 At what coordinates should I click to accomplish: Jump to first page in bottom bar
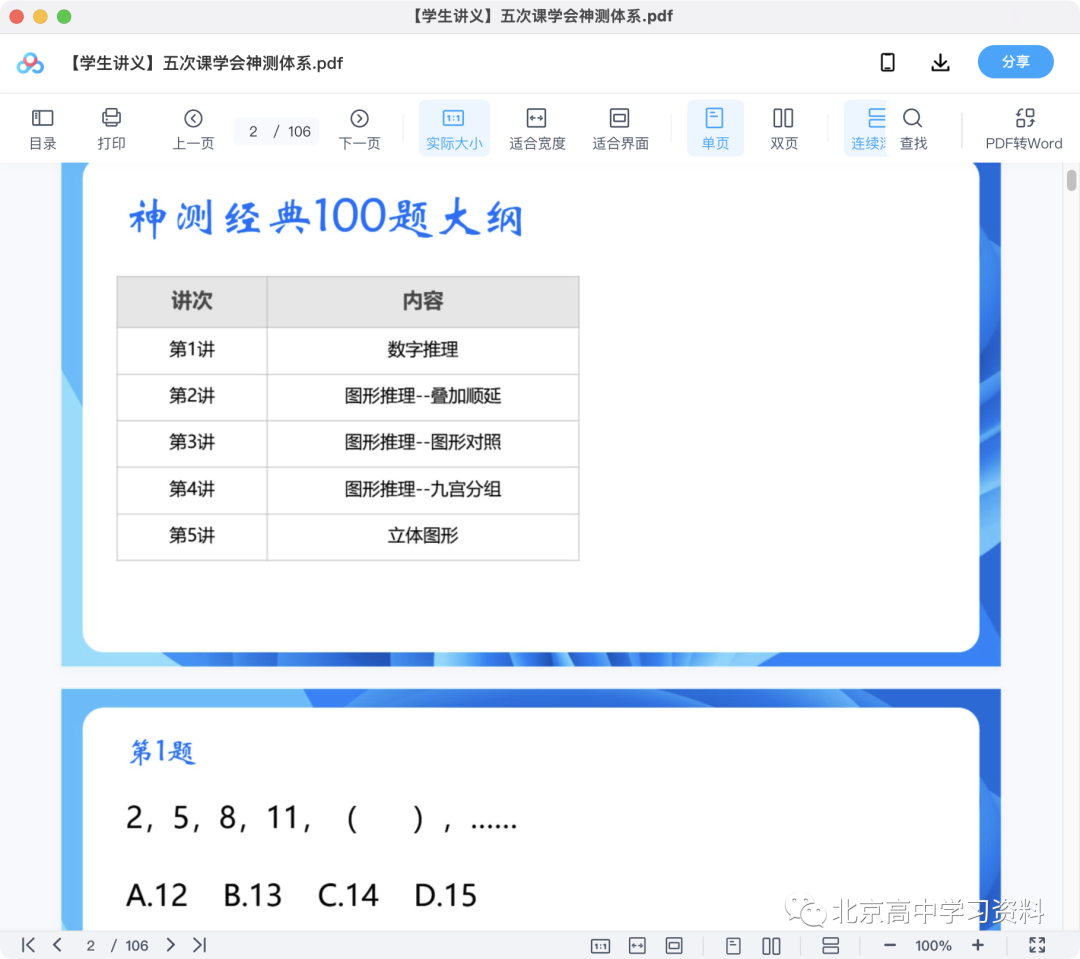click(28, 945)
